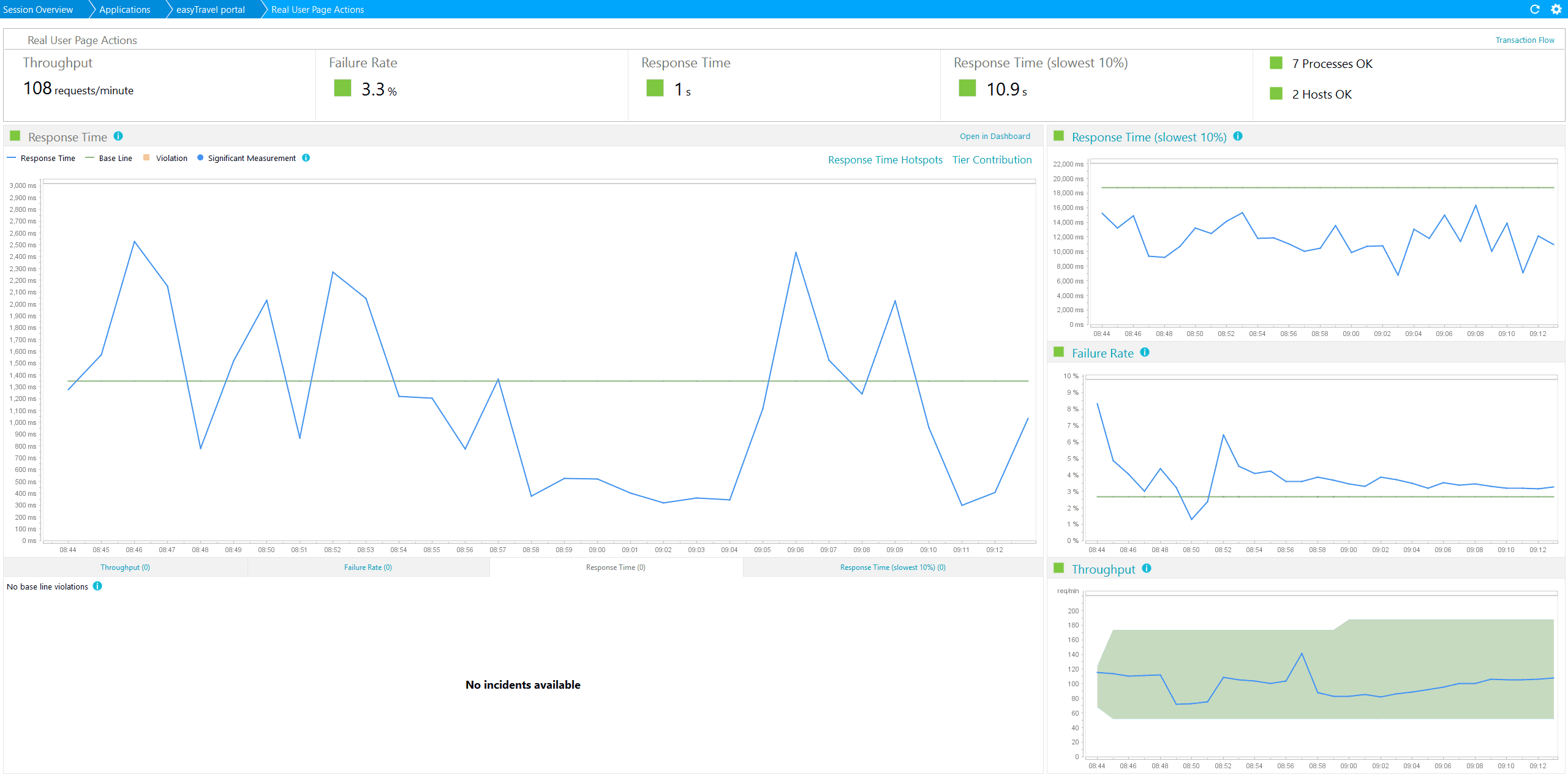The height and width of the screenshot is (775, 1568).
Task: Click the Failure Rate chart info icon
Action: (1145, 352)
